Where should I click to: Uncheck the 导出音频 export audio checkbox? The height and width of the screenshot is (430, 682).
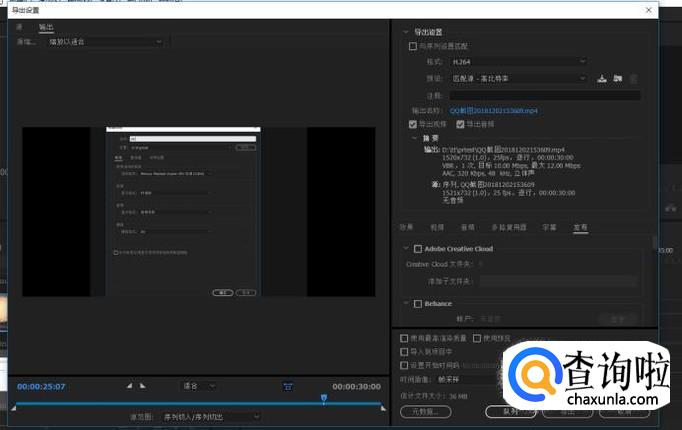pos(461,124)
